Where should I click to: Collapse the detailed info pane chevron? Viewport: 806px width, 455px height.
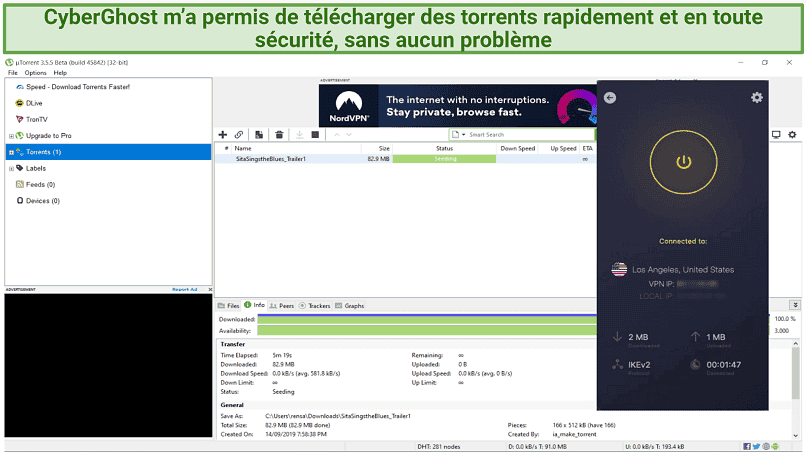pos(795,305)
